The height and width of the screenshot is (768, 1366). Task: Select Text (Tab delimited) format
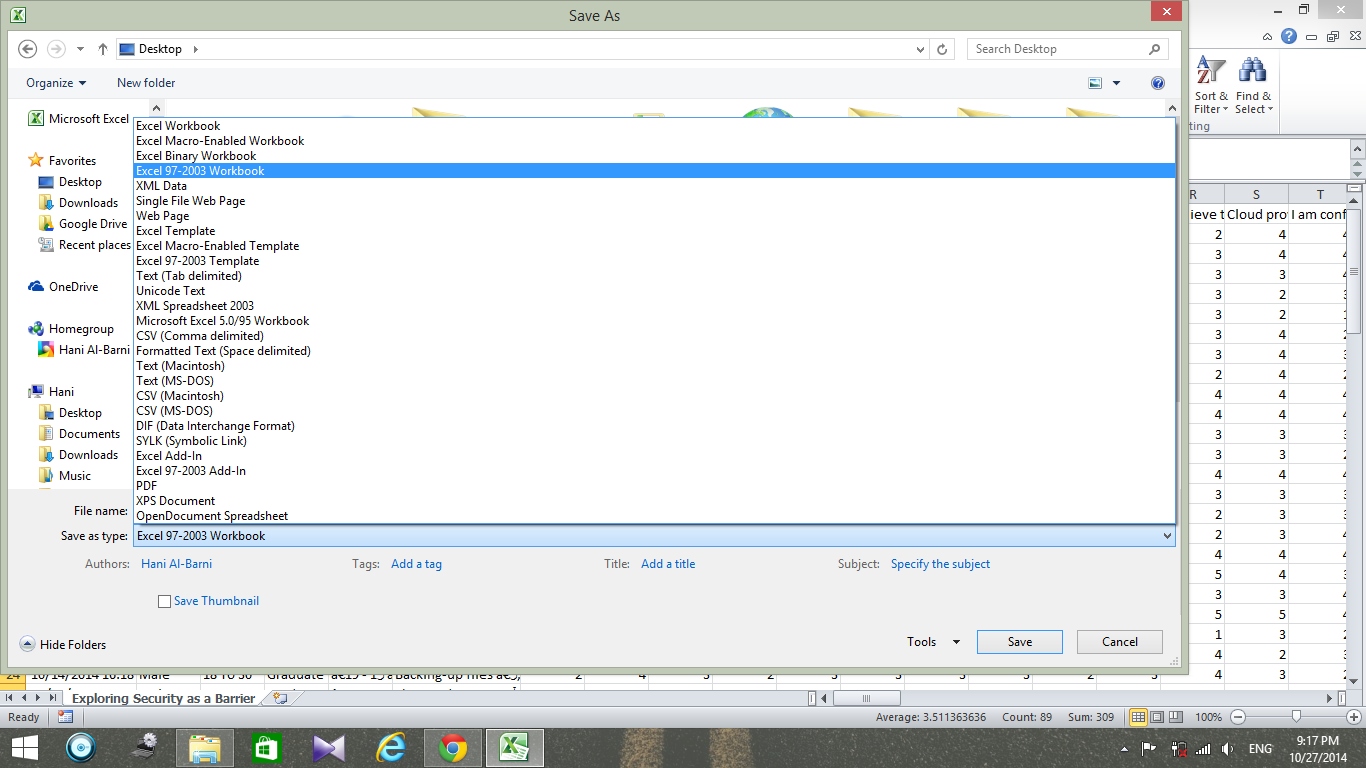[x=654, y=276]
